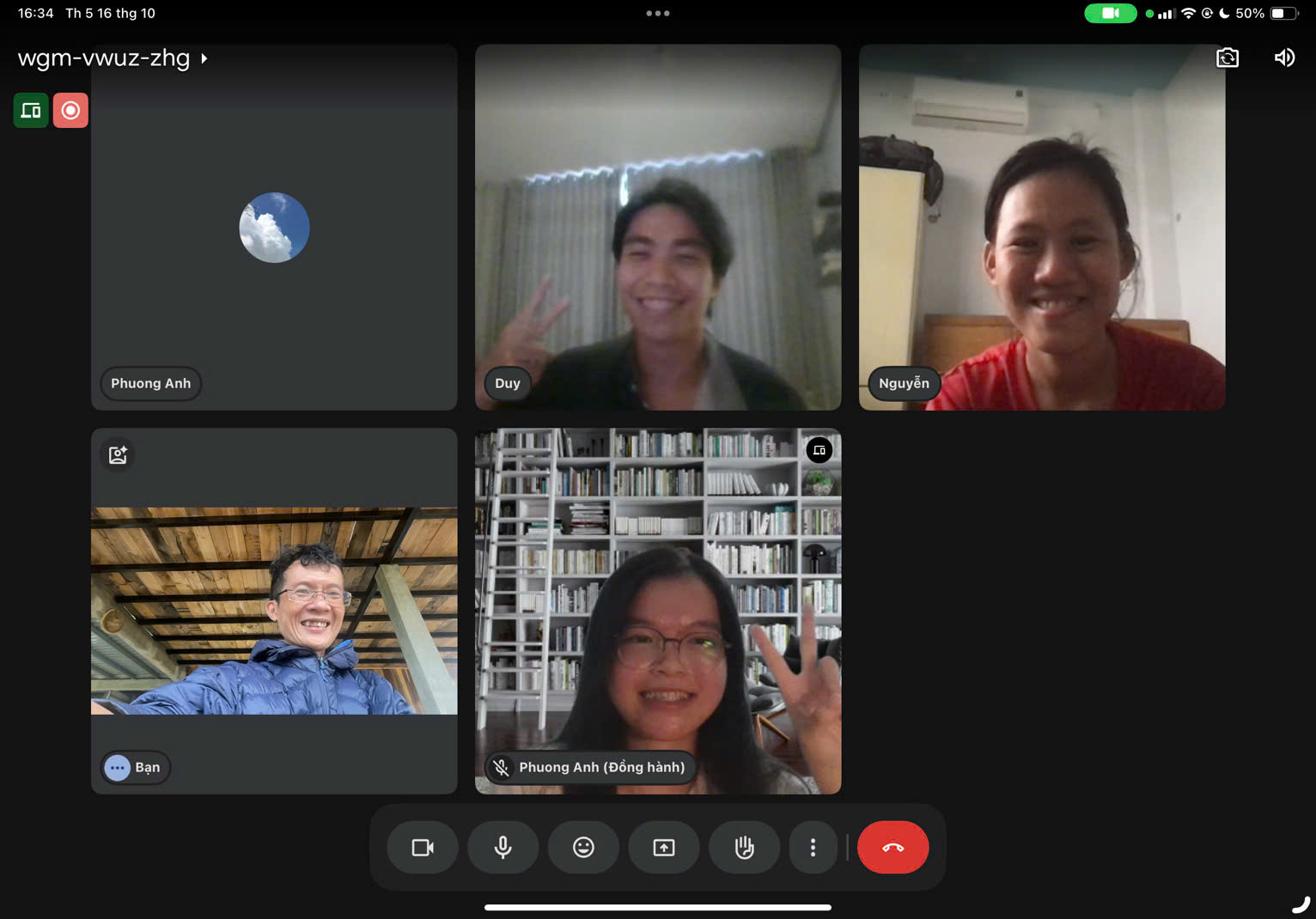Screen dimensions: 1316x919
Task: Change audio output with the speaker icon
Action: click(1284, 58)
